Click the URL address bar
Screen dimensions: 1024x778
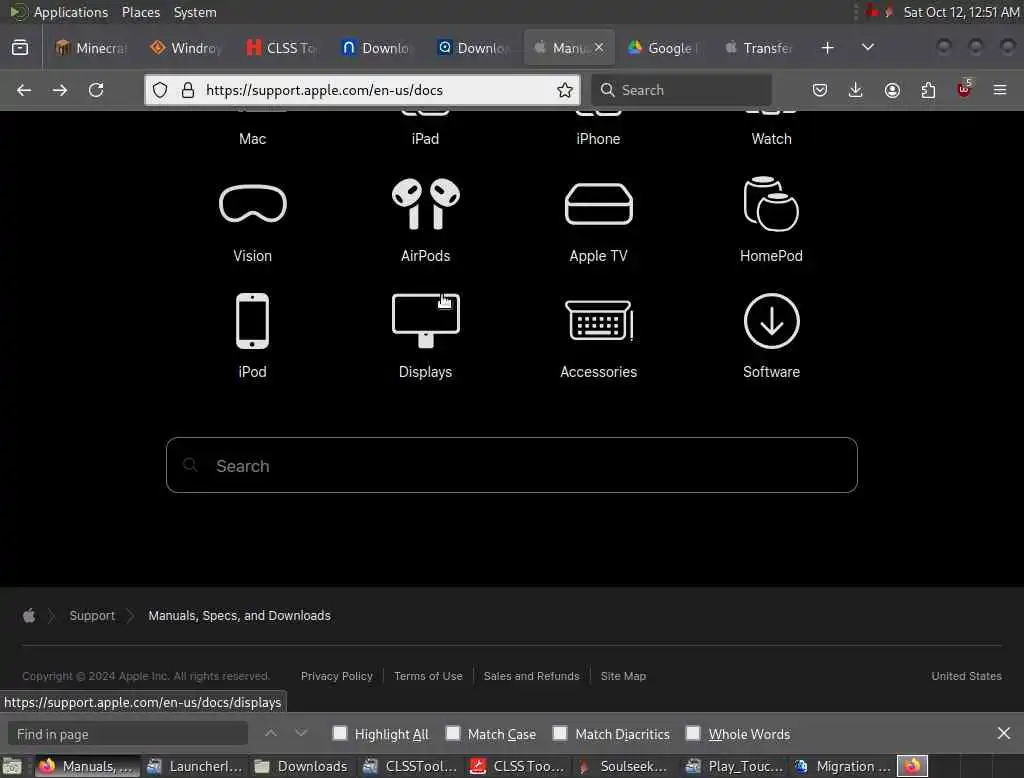pyautogui.click(x=362, y=90)
